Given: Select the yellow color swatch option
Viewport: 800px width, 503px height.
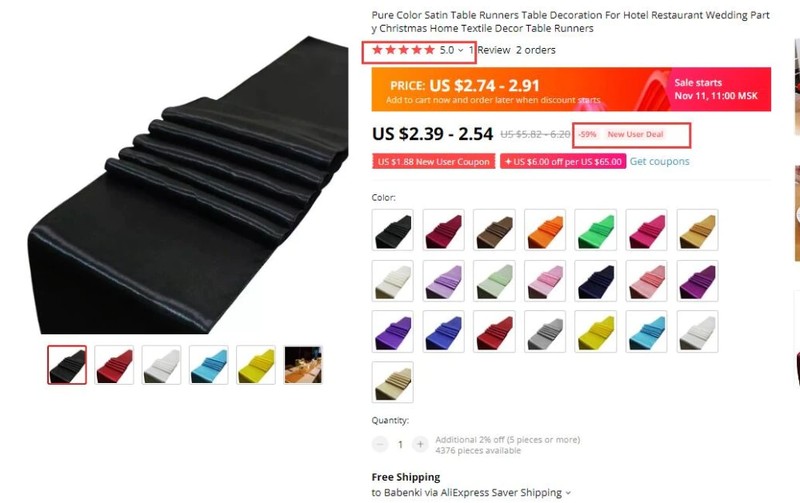Looking at the screenshot, I should (595, 332).
